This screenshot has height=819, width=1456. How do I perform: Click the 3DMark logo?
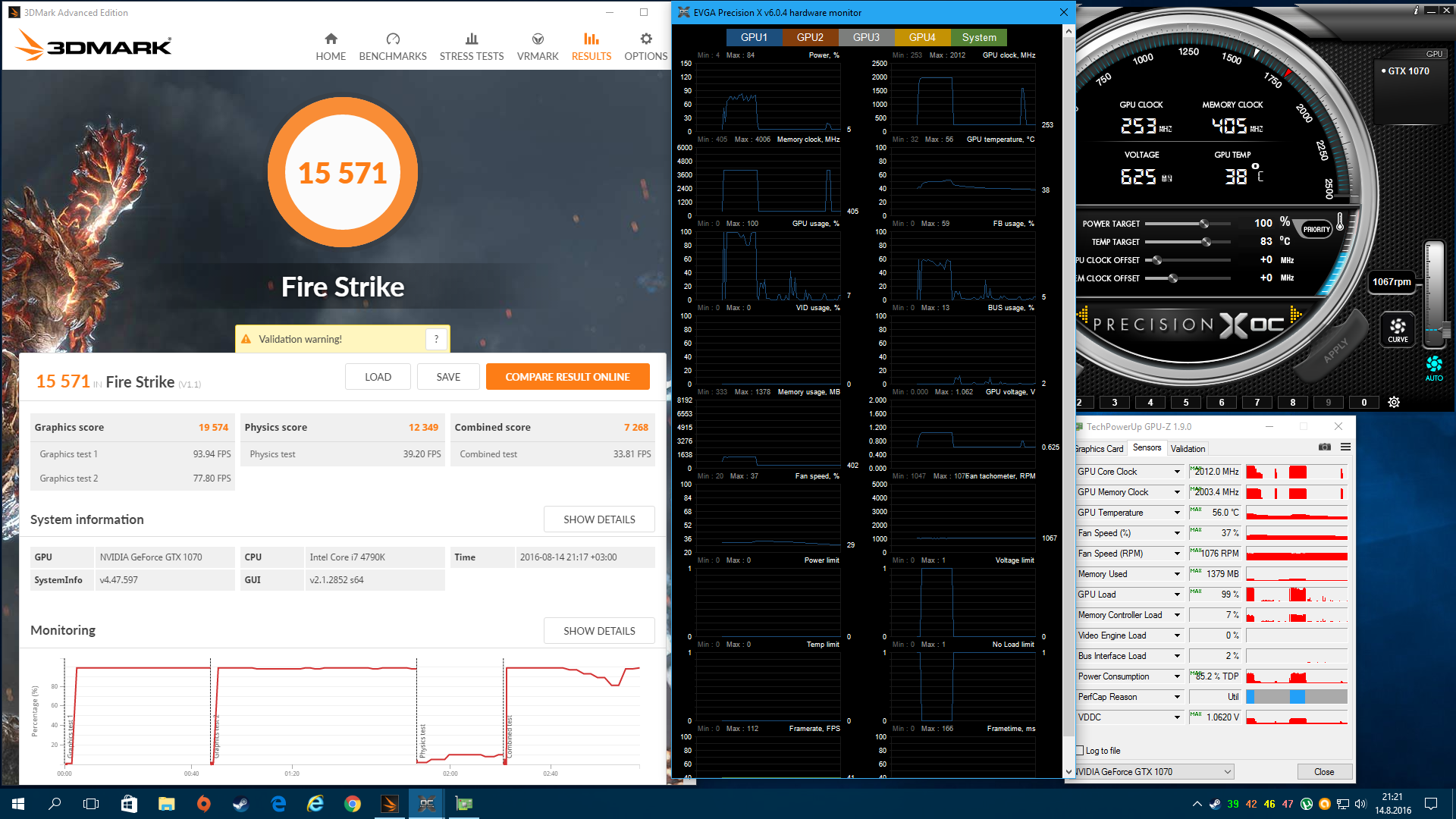(x=94, y=45)
